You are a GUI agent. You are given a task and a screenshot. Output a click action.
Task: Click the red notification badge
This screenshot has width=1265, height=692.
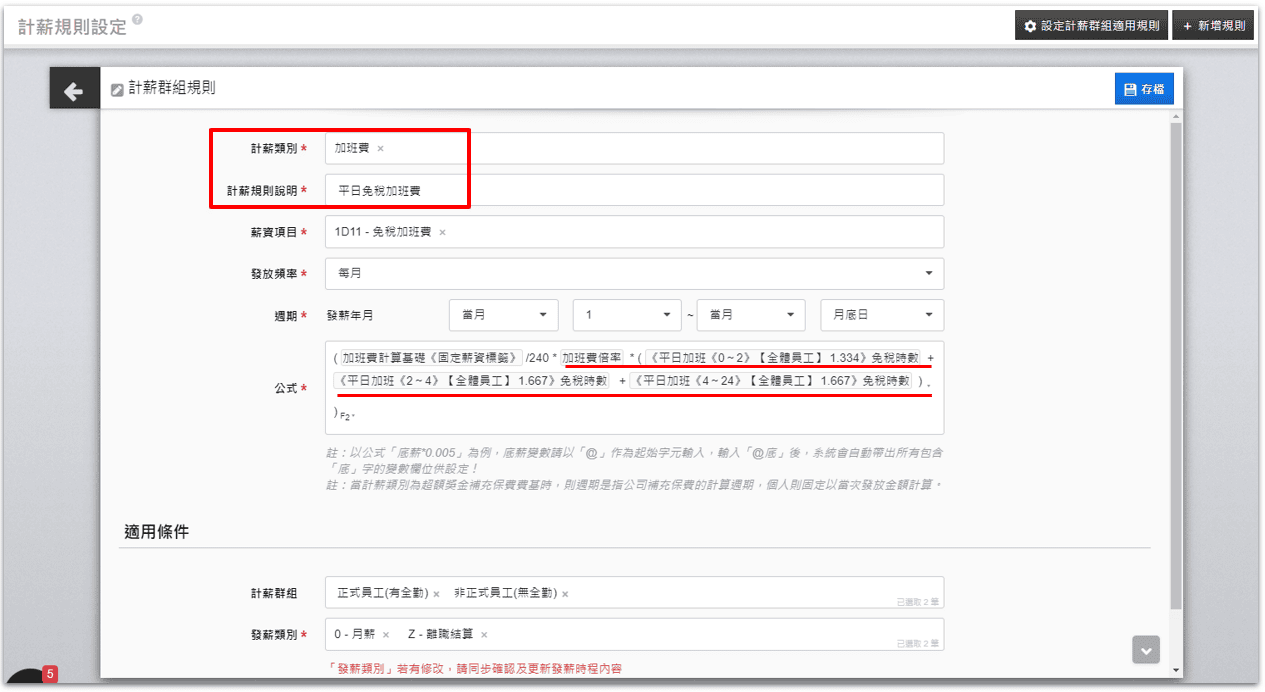coord(50,674)
